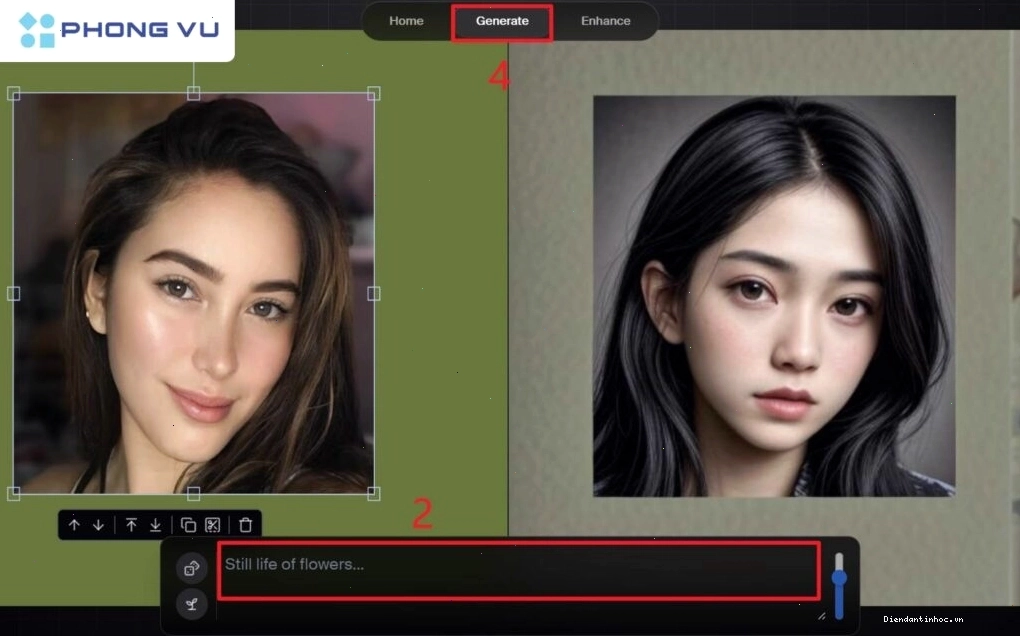Click the prompt box corner grip
1020x636 pixels.
pyautogui.click(x=822, y=615)
